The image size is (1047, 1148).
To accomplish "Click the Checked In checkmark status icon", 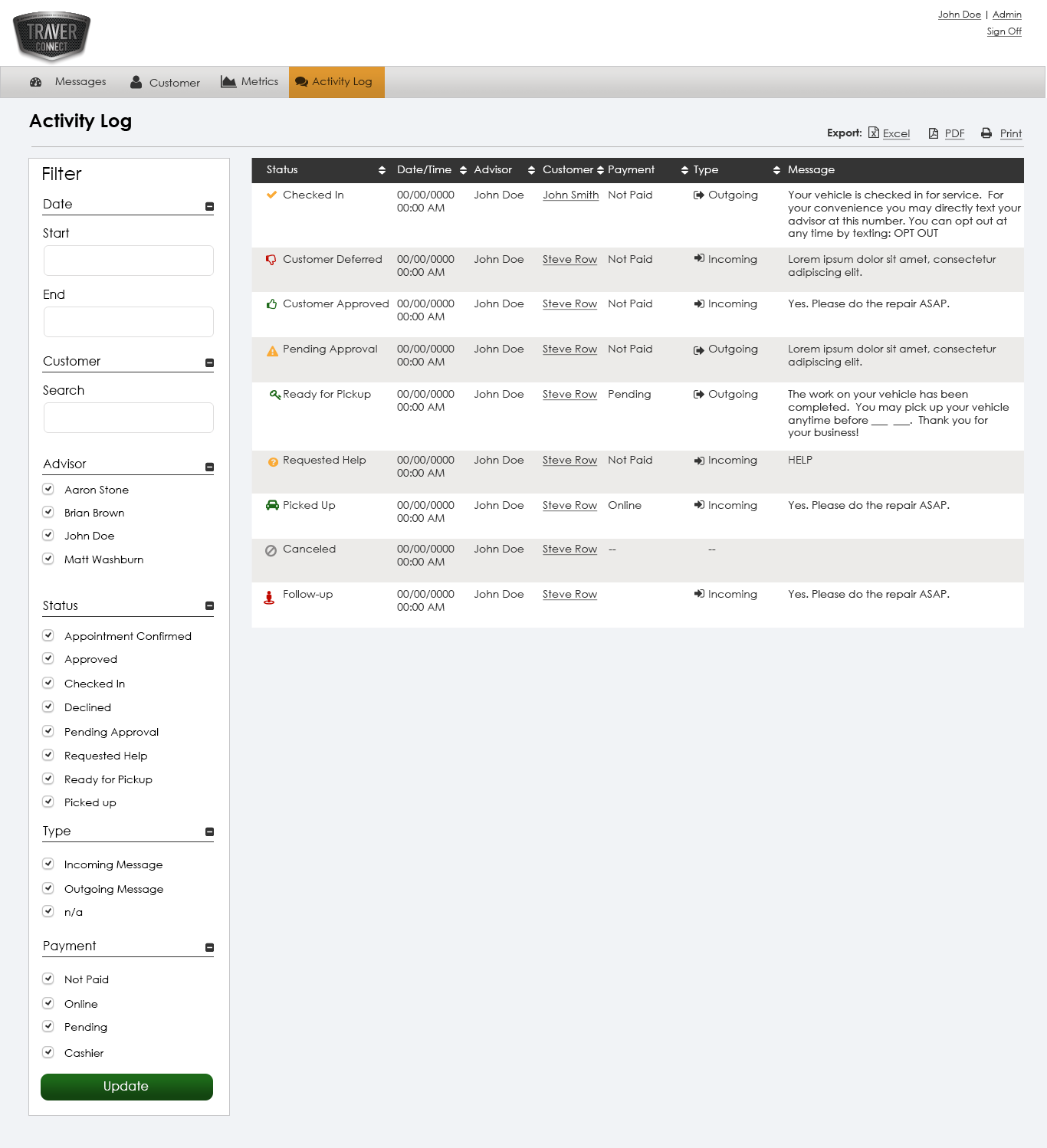I will click(x=271, y=195).
